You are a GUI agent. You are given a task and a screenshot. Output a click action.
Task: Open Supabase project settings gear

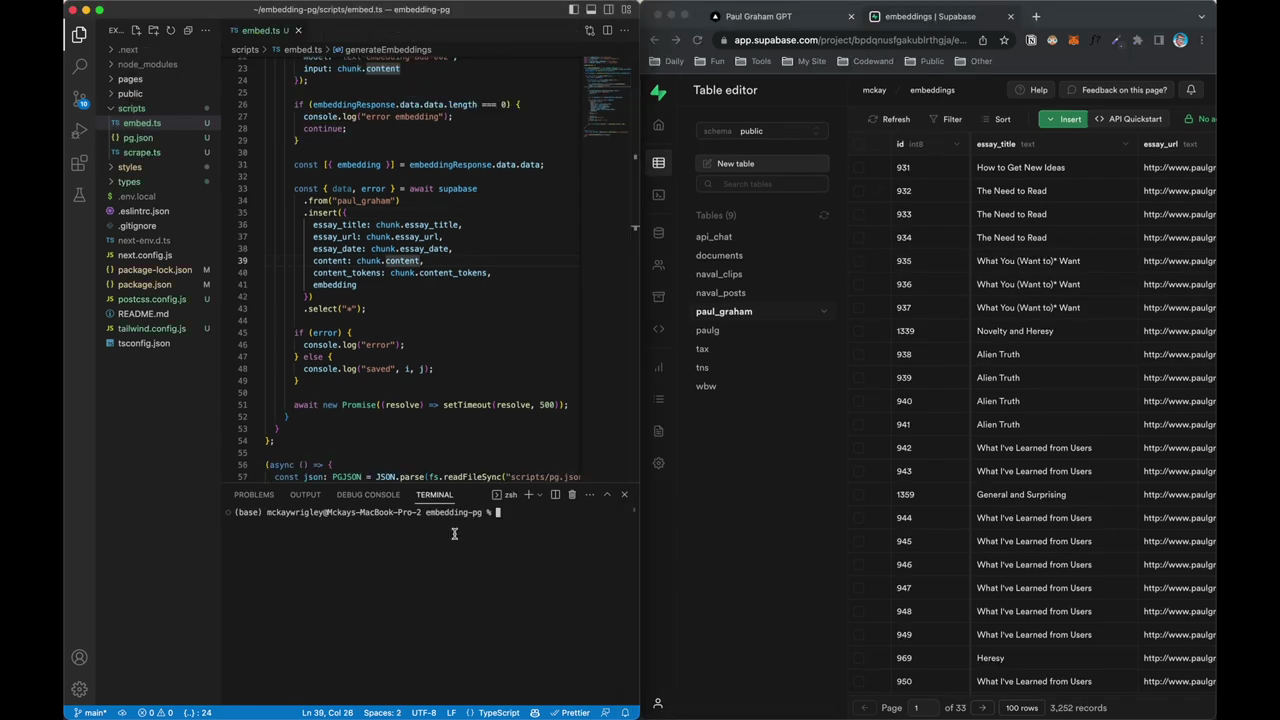[658, 463]
